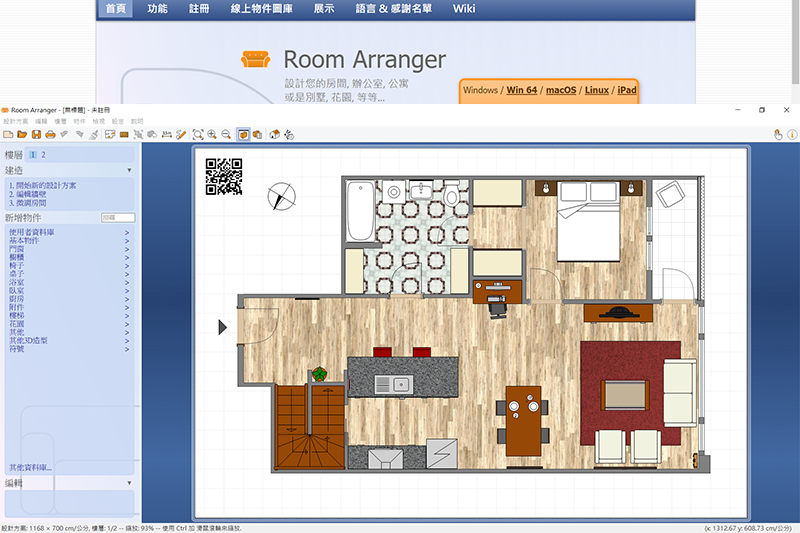Expand the 浴室 category
Viewport: 800px width, 533px height.
click(69, 282)
